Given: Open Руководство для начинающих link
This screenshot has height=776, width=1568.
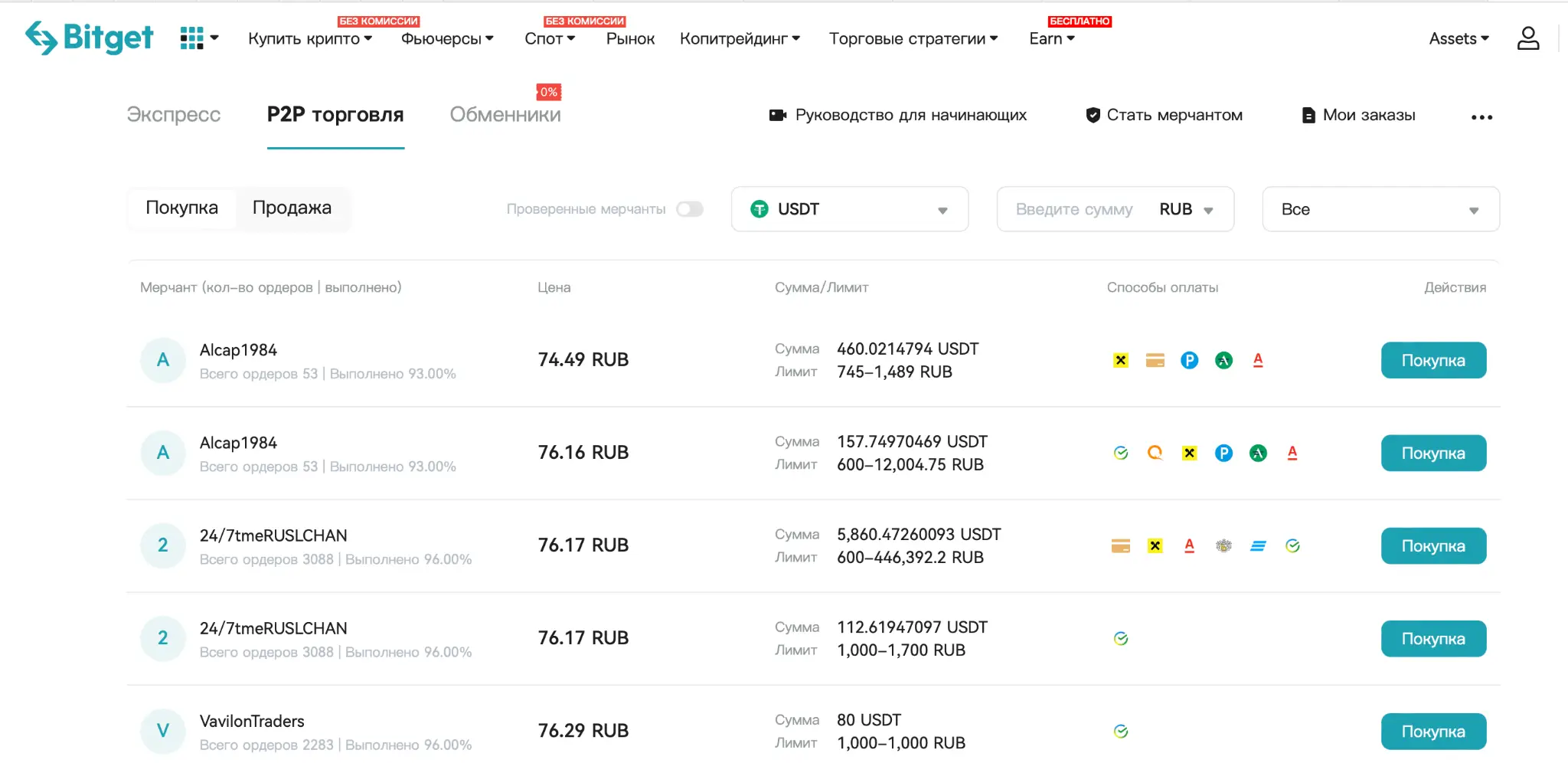Looking at the screenshot, I should [x=898, y=115].
